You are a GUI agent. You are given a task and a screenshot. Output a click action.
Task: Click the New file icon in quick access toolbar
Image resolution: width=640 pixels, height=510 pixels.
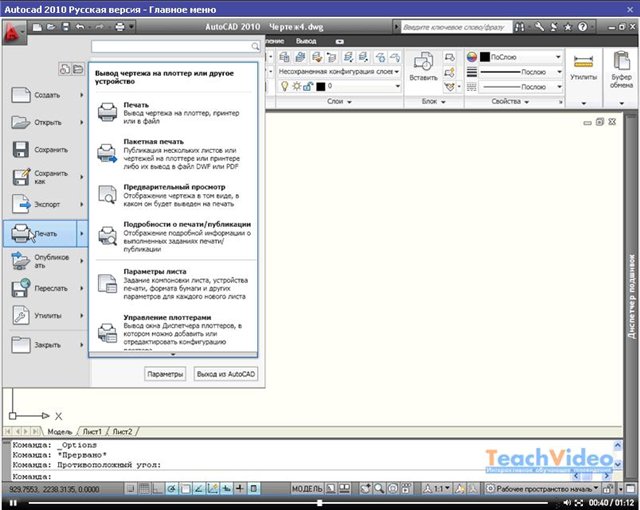pyautogui.click(x=37, y=27)
